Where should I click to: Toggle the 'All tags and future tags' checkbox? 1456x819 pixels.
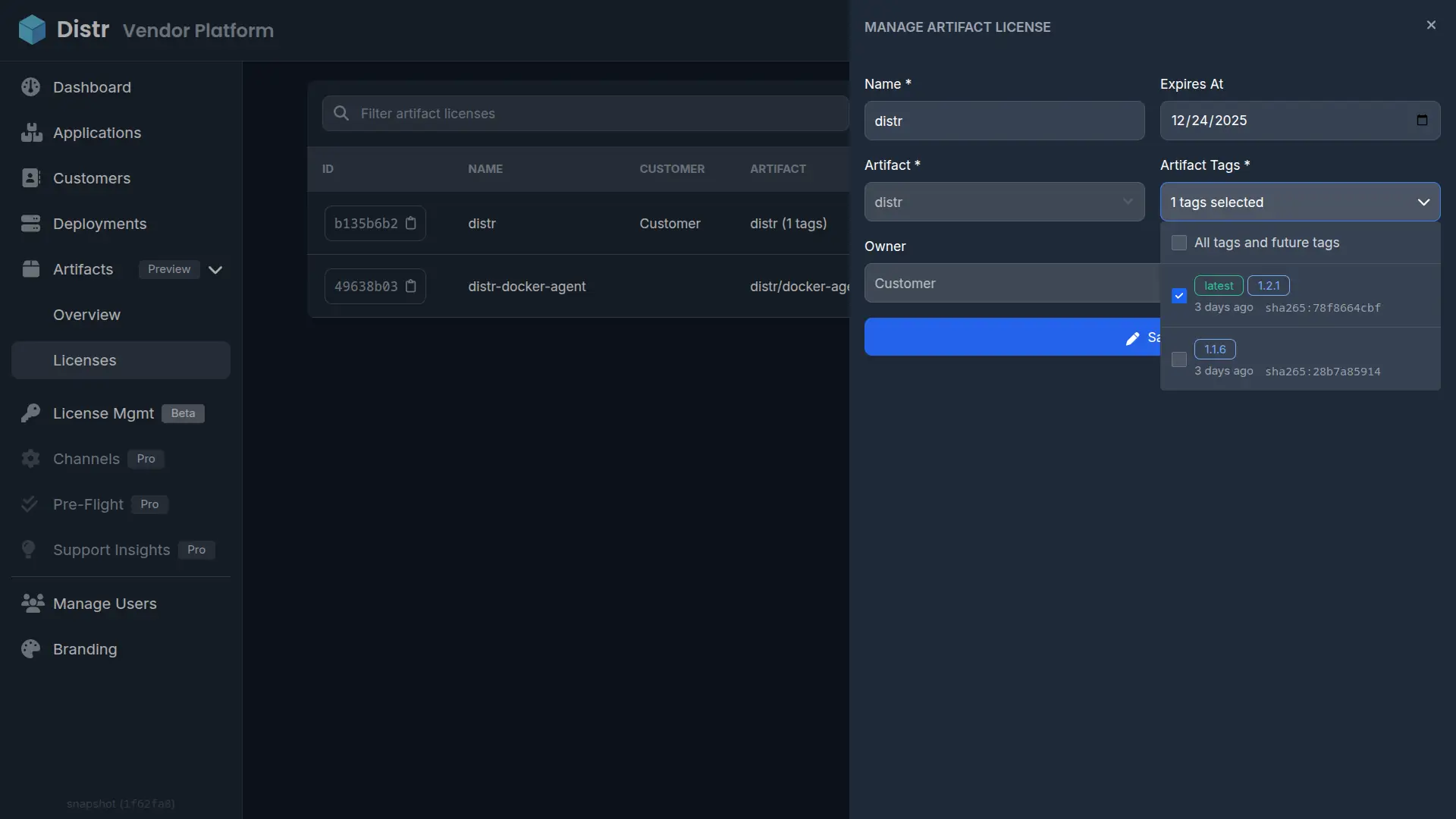pos(1178,243)
